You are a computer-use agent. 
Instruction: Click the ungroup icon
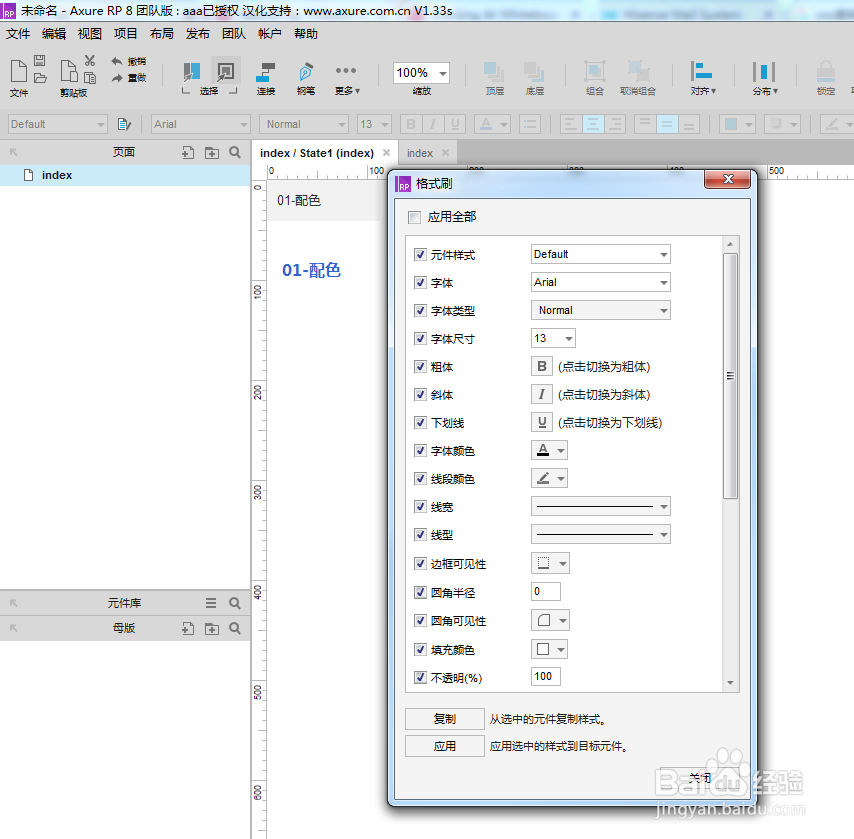tap(638, 71)
